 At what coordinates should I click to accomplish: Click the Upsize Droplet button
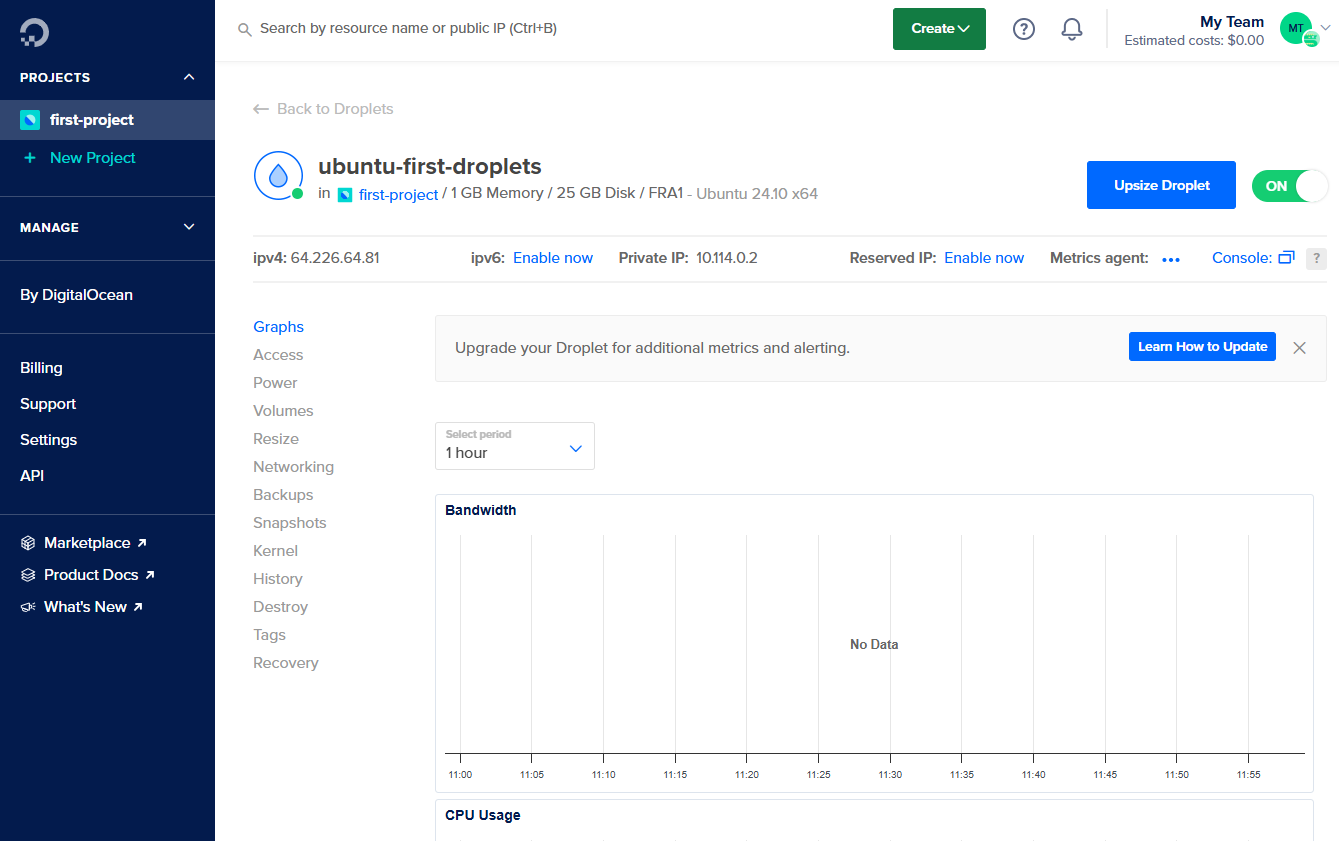pyautogui.click(x=1161, y=186)
